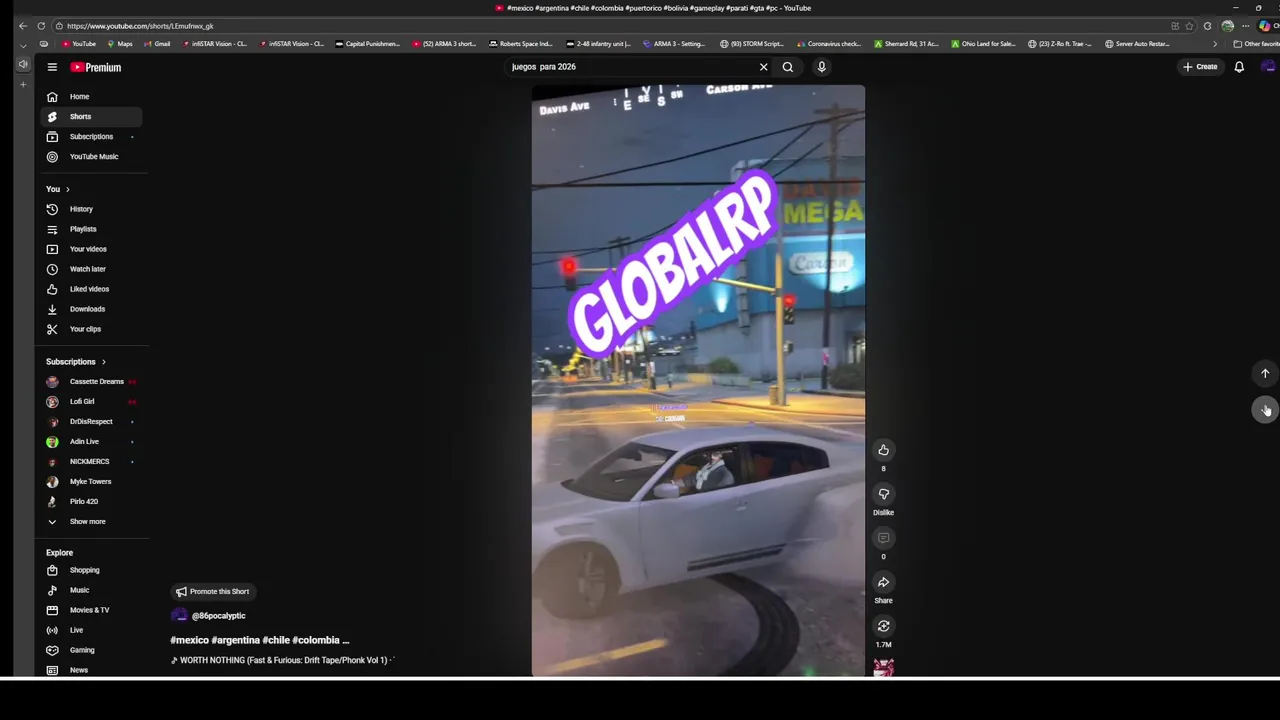Open Other favorites folder
Viewport: 1280px width, 720px height.
(x=1256, y=44)
